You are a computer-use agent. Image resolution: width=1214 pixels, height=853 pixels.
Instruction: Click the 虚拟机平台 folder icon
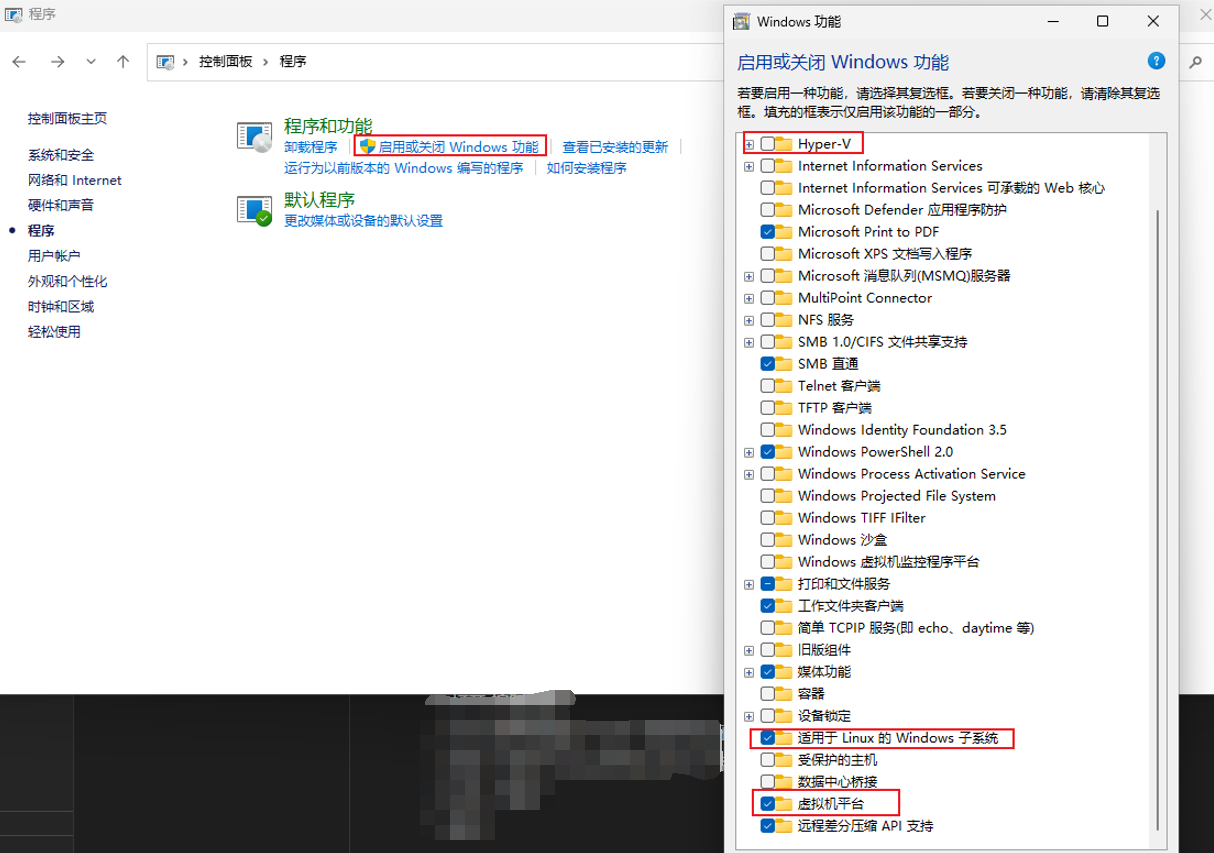point(784,804)
